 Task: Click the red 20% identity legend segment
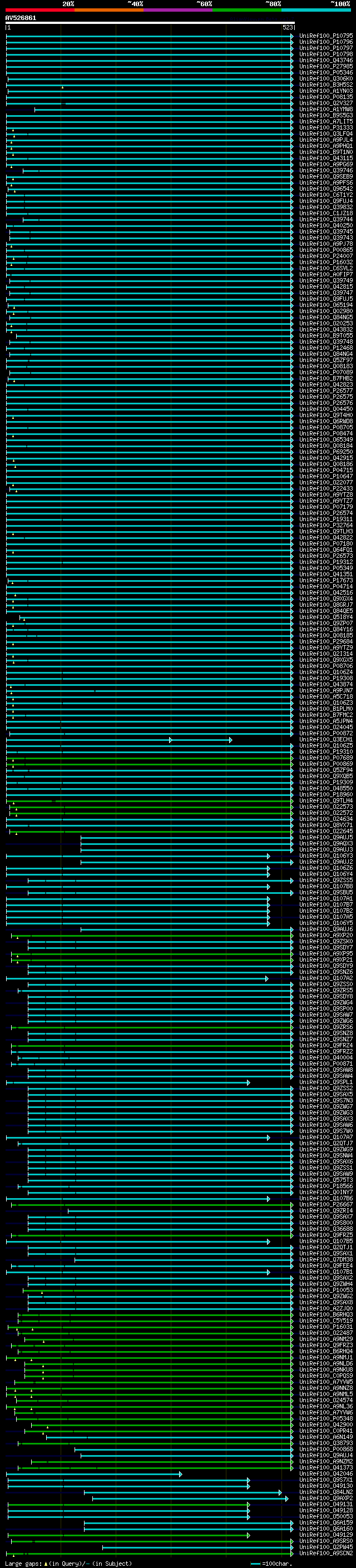tap(39, 10)
